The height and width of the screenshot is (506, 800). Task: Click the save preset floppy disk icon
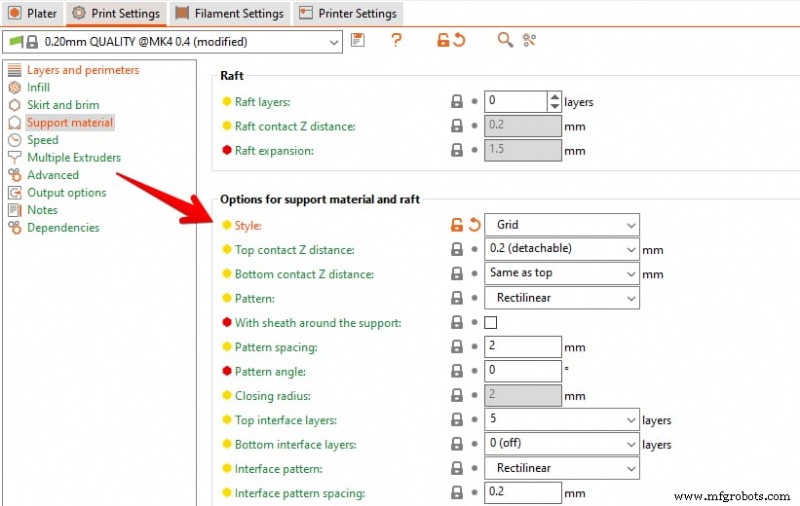tap(358, 40)
